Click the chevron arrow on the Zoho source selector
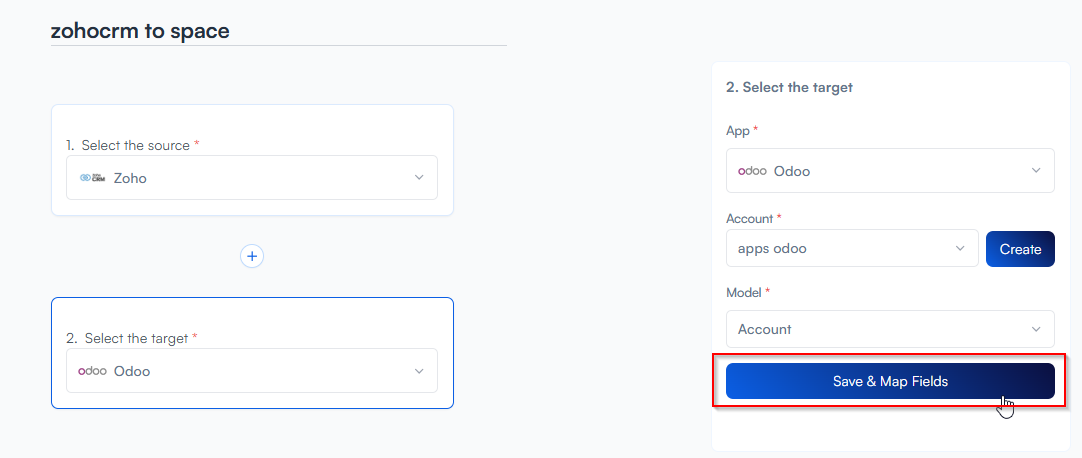The image size is (1082, 458). tap(418, 178)
